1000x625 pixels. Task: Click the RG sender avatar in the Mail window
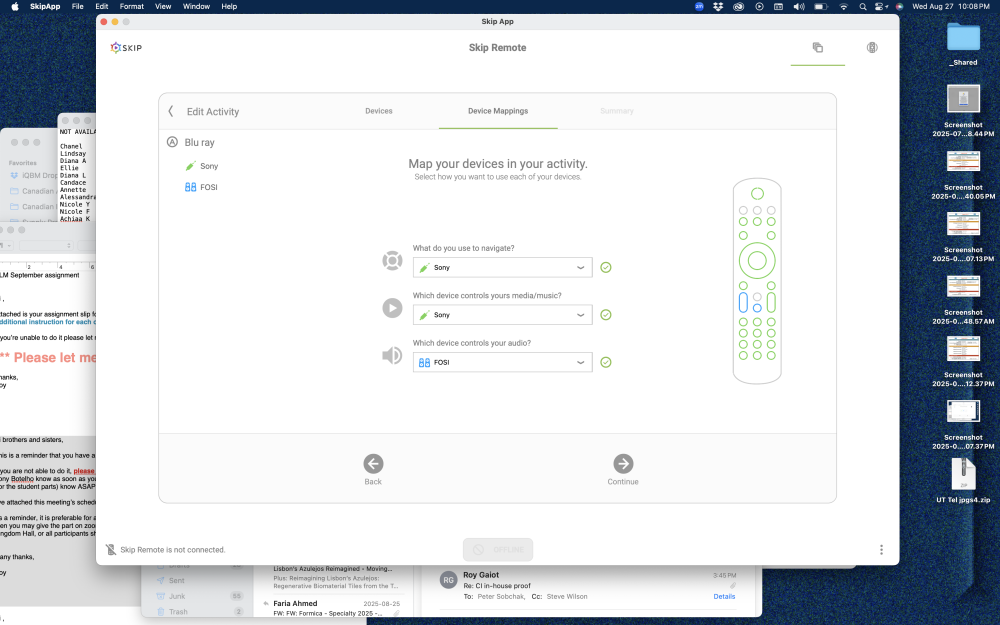point(449,580)
